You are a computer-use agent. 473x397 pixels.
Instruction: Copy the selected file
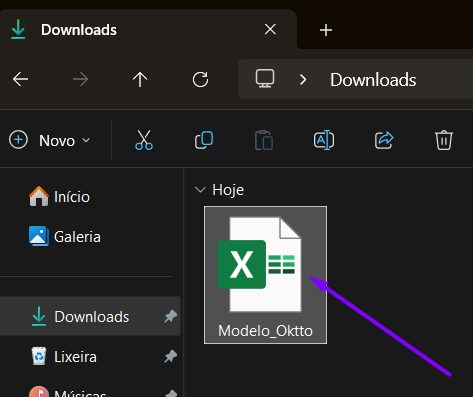(x=204, y=140)
